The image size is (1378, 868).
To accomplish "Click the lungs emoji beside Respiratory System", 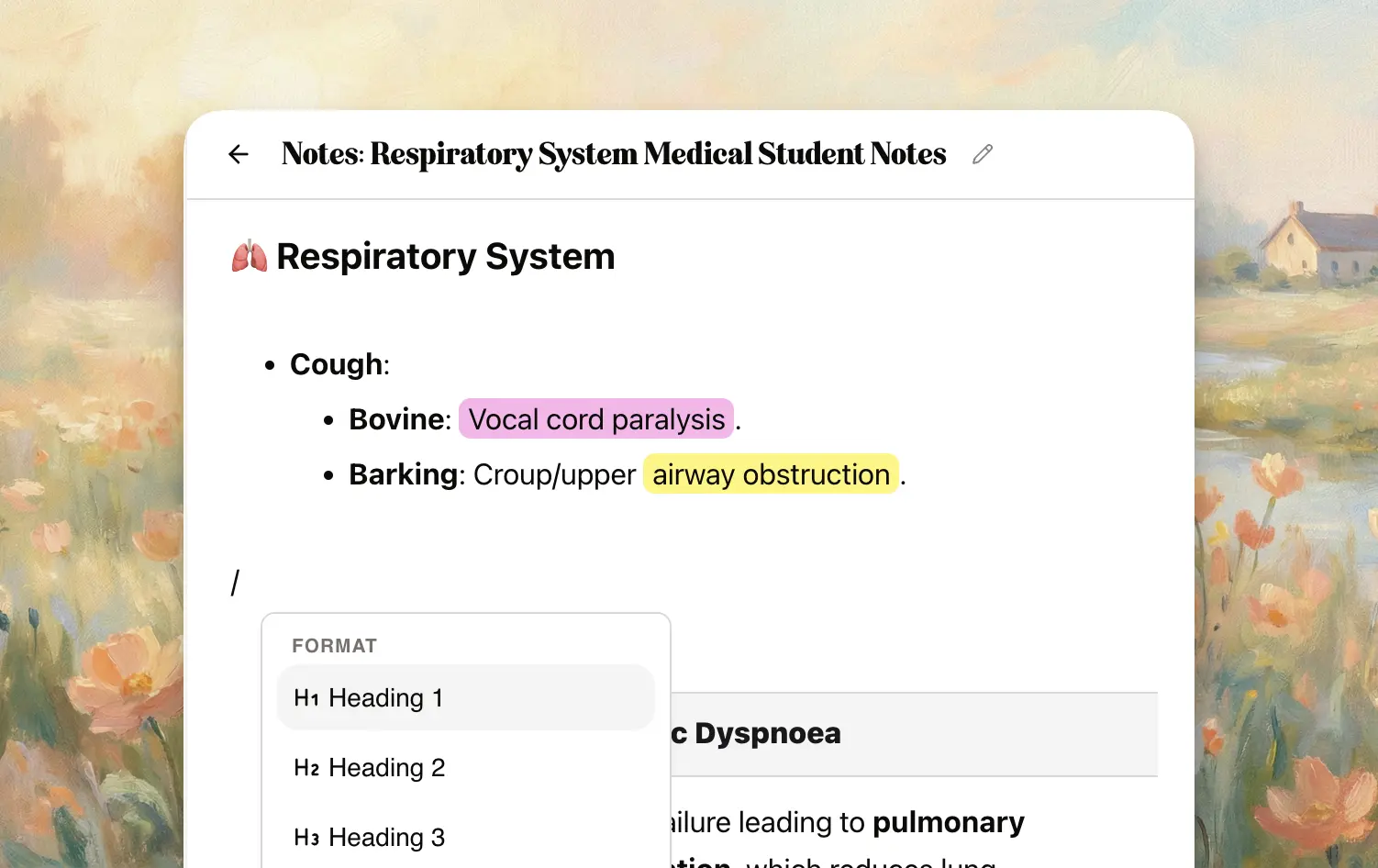I will coord(249,257).
